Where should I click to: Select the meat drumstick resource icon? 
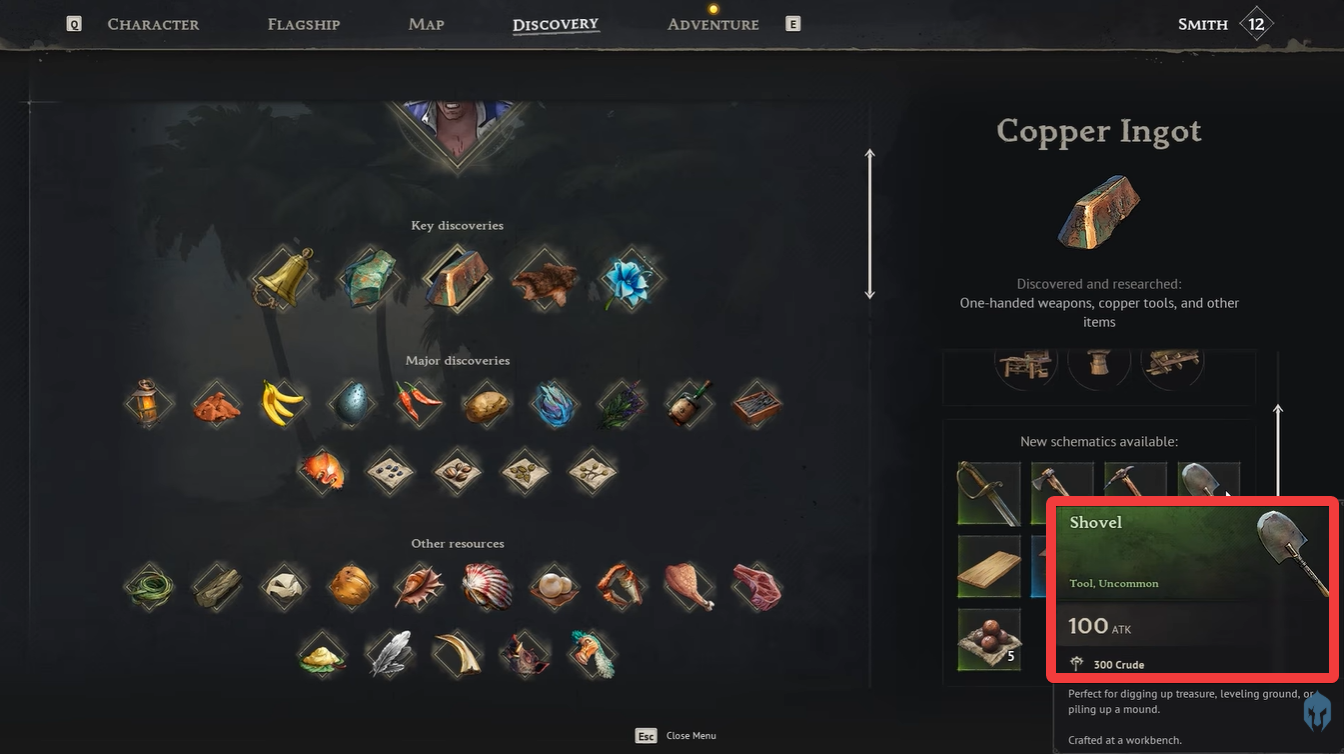point(689,586)
